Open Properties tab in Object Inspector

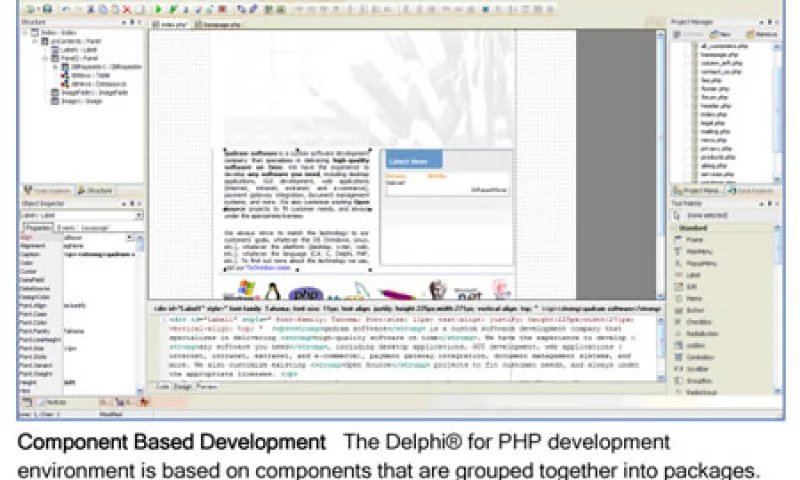point(37,228)
